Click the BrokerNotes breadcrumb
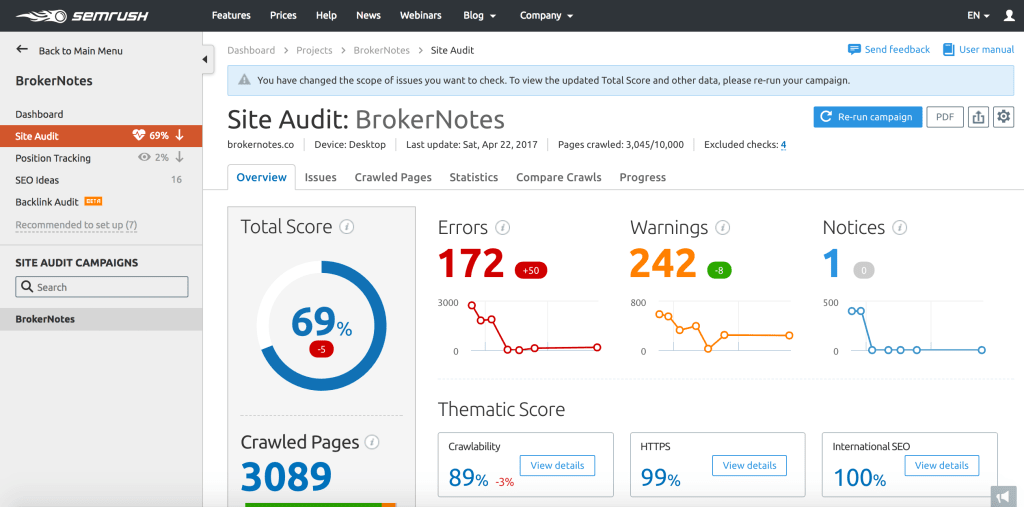Image resolution: width=1024 pixels, height=507 pixels. point(381,50)
